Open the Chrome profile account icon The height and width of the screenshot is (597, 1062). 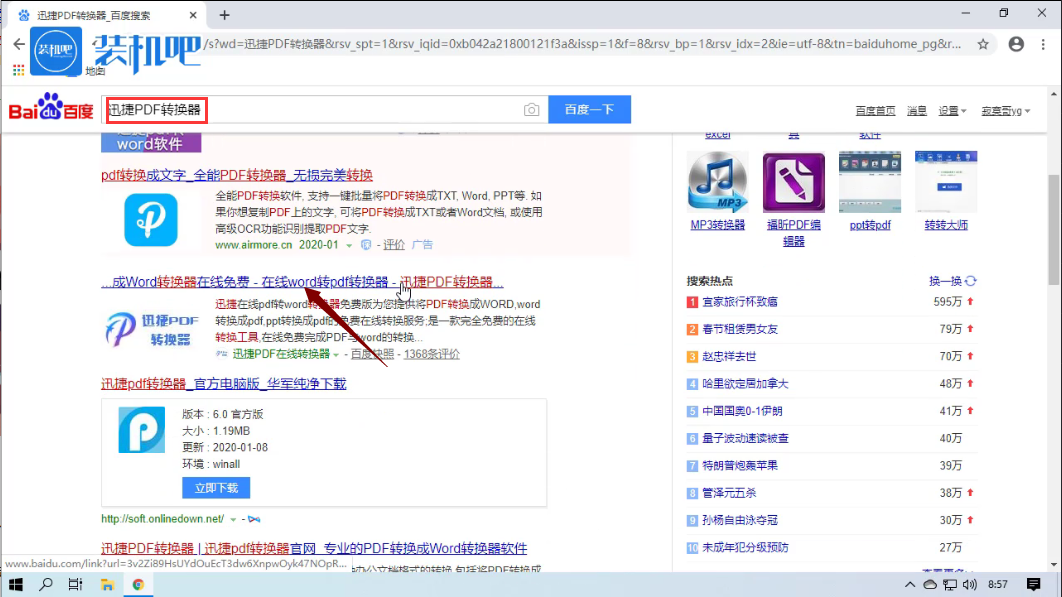pyautogui.click(x=1016, y=45)
